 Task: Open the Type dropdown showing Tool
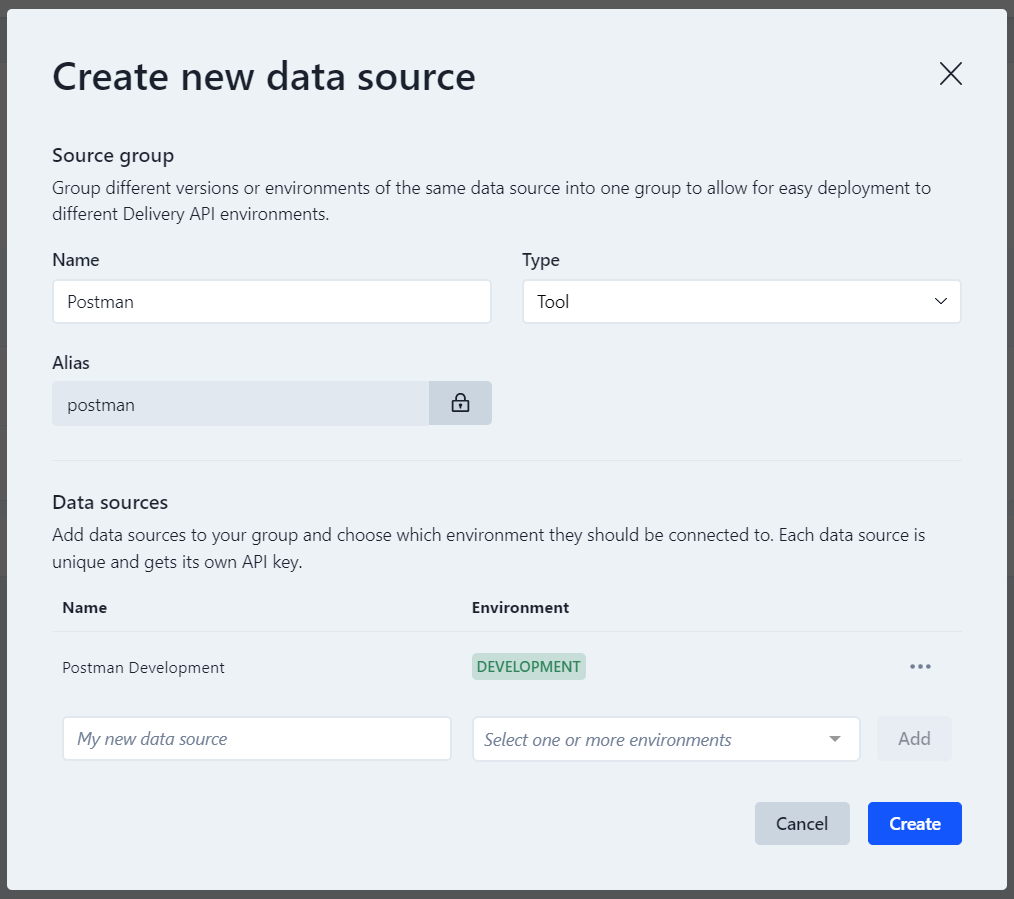tap(740, 301)
